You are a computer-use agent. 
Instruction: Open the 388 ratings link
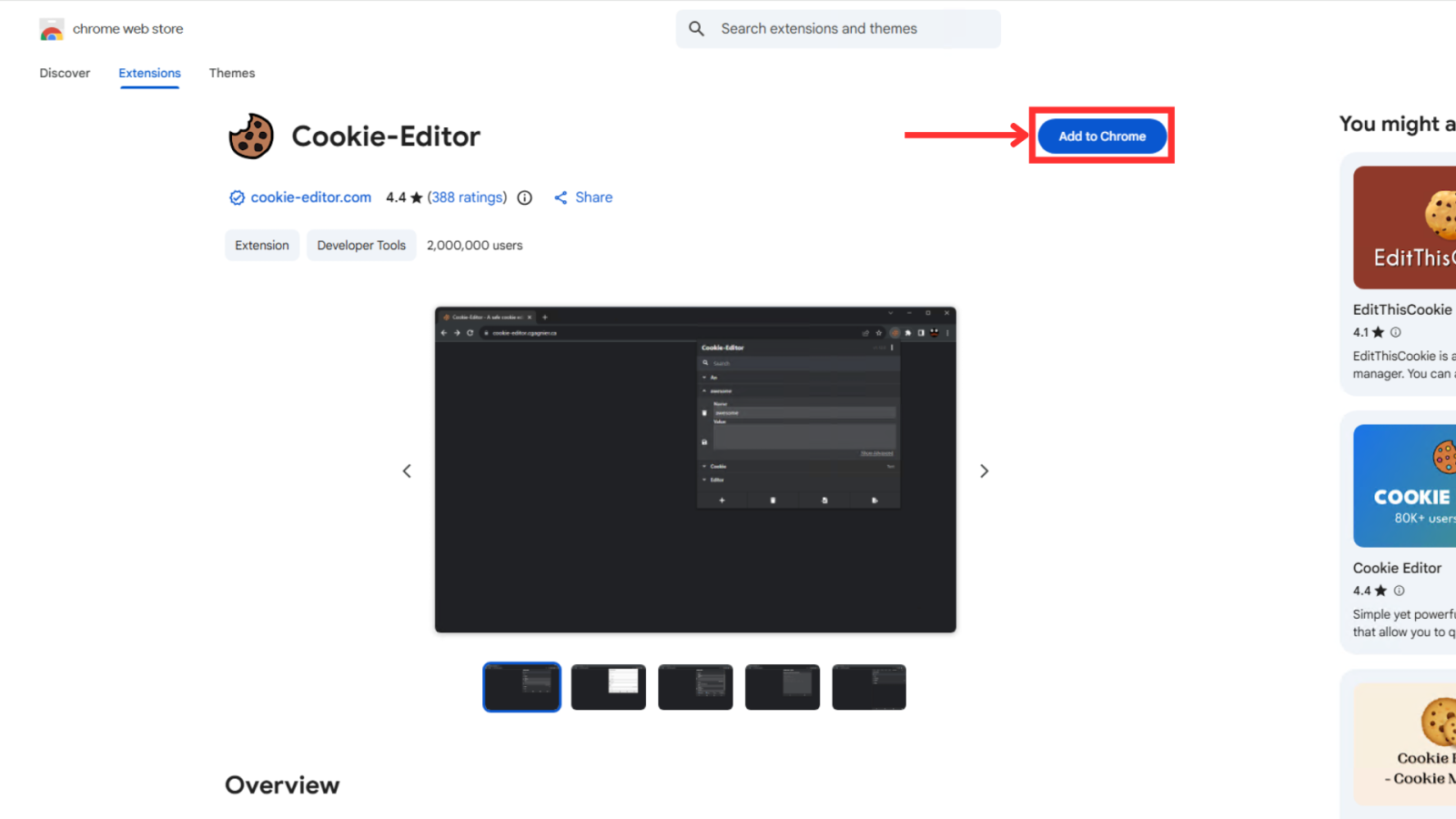(x=467, y=197)
